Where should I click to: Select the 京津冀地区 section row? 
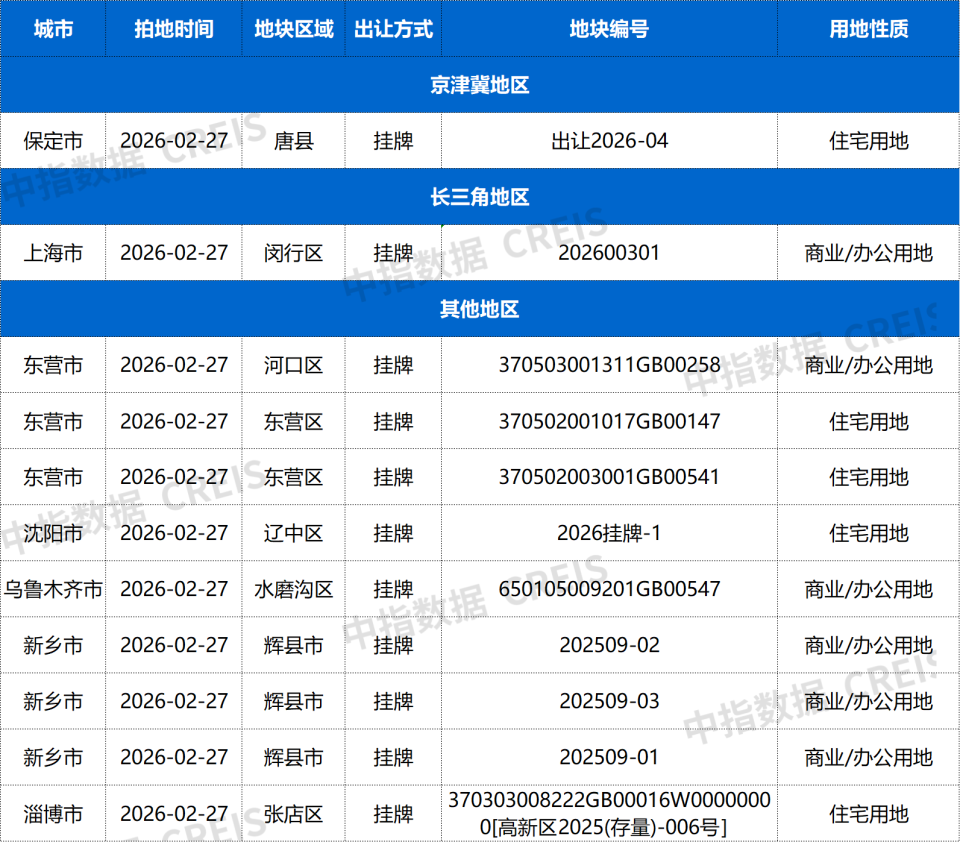click(x=480, y=86)
